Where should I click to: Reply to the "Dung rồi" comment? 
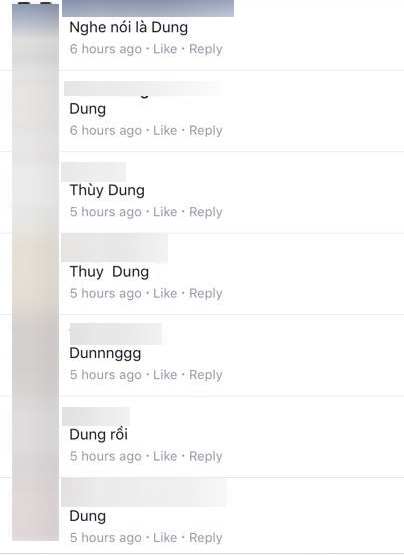(206, 456)
